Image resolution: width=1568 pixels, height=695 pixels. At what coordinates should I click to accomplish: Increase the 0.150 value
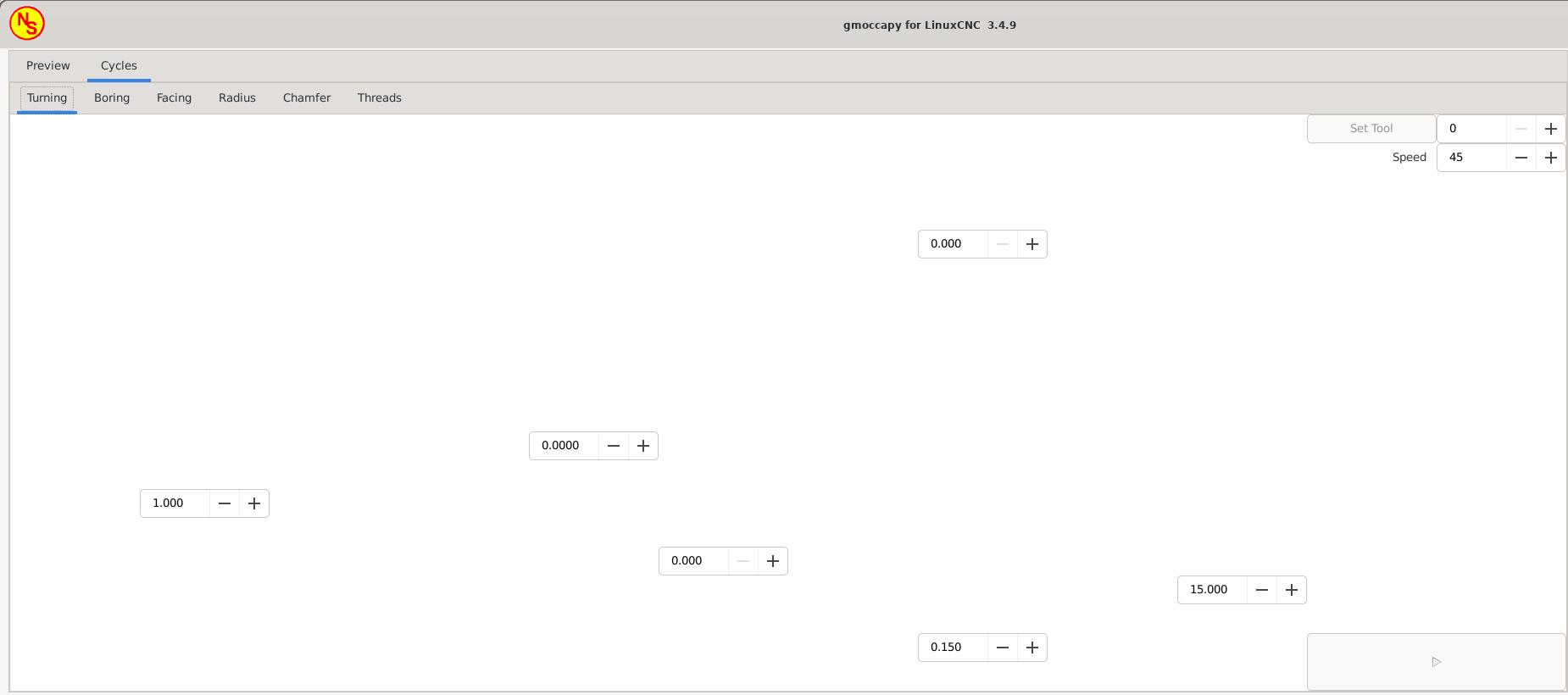[x=1031, y=648]
